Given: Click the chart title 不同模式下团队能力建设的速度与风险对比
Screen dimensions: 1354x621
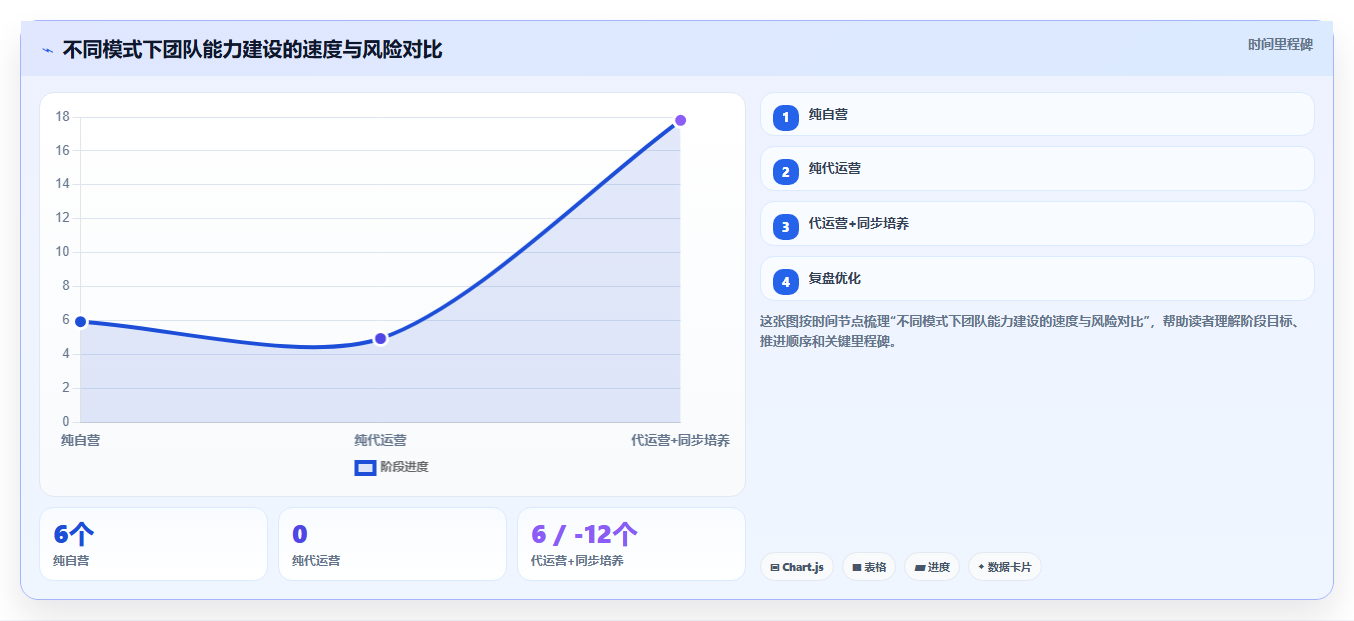Looking at the screenshot, I should tap(252, 50).
